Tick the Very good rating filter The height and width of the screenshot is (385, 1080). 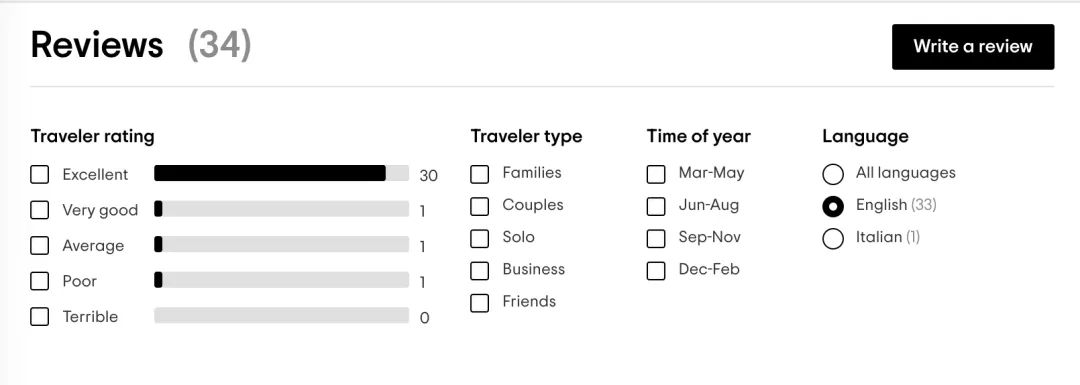[40, 210]
